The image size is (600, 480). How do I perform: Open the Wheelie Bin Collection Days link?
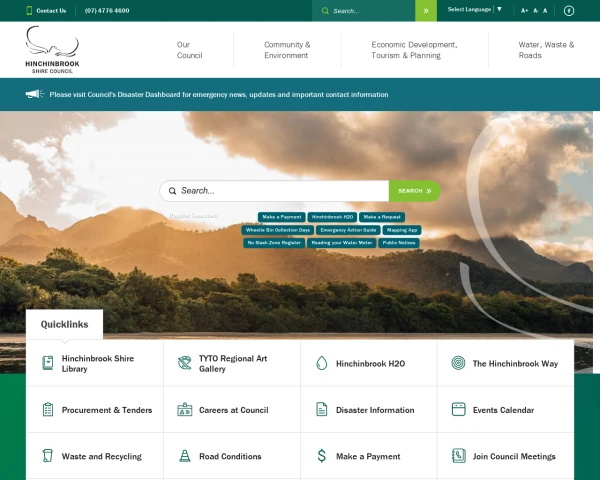tap(278, 230)
